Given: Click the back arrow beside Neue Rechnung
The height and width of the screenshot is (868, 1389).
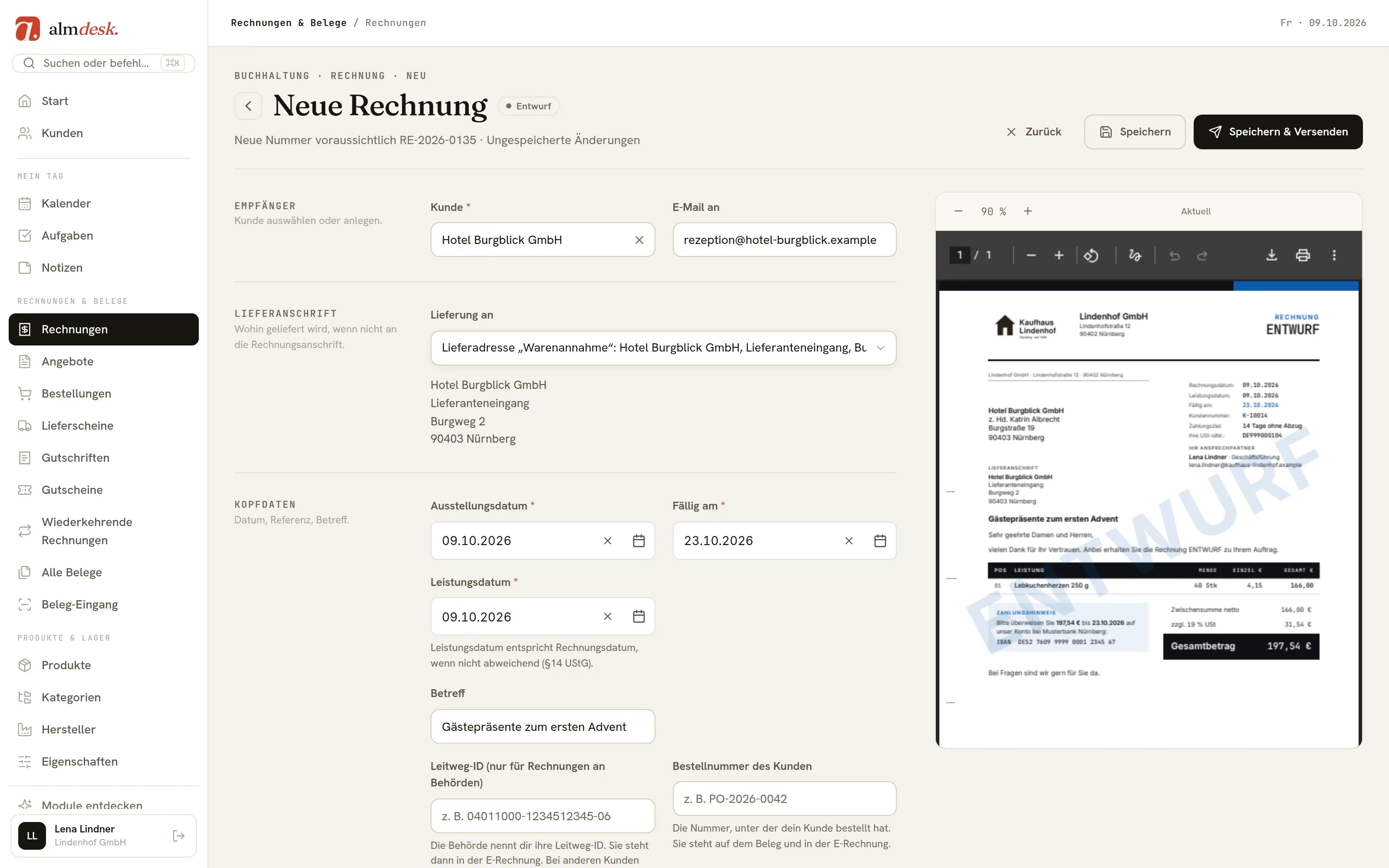Looking at the screenshot, I should (248, 105).
